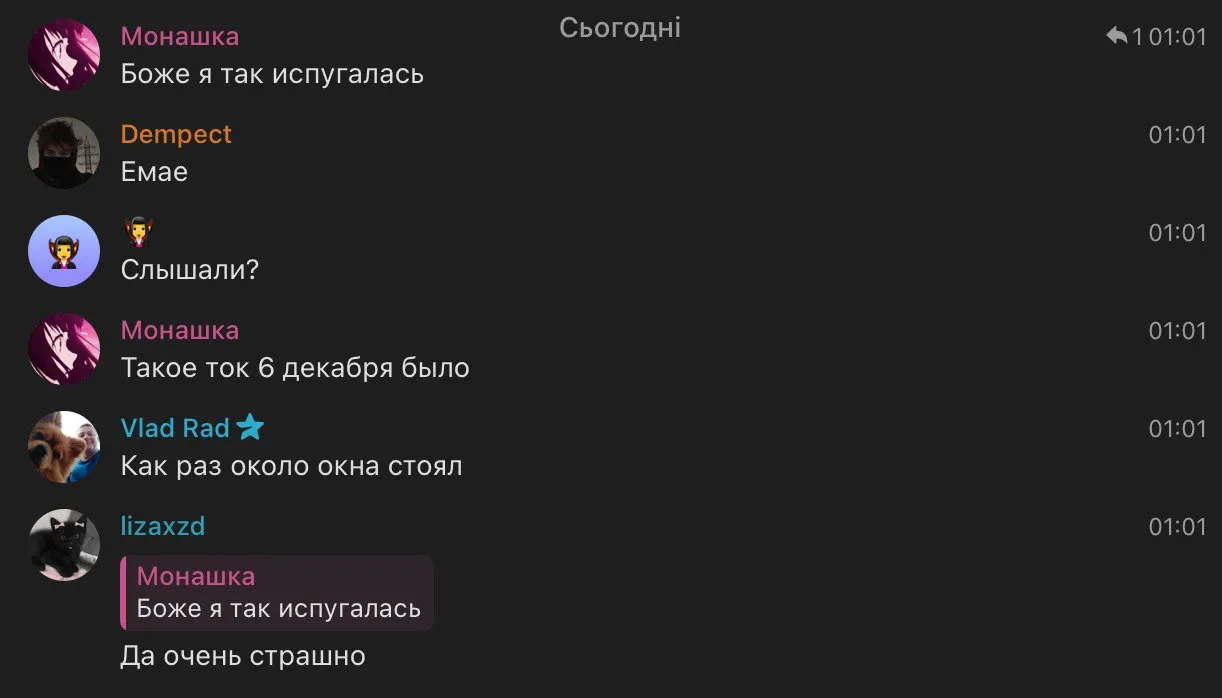The image size is (1222, 698).
Task: Click the lizaxzd username
Action: 163,526
